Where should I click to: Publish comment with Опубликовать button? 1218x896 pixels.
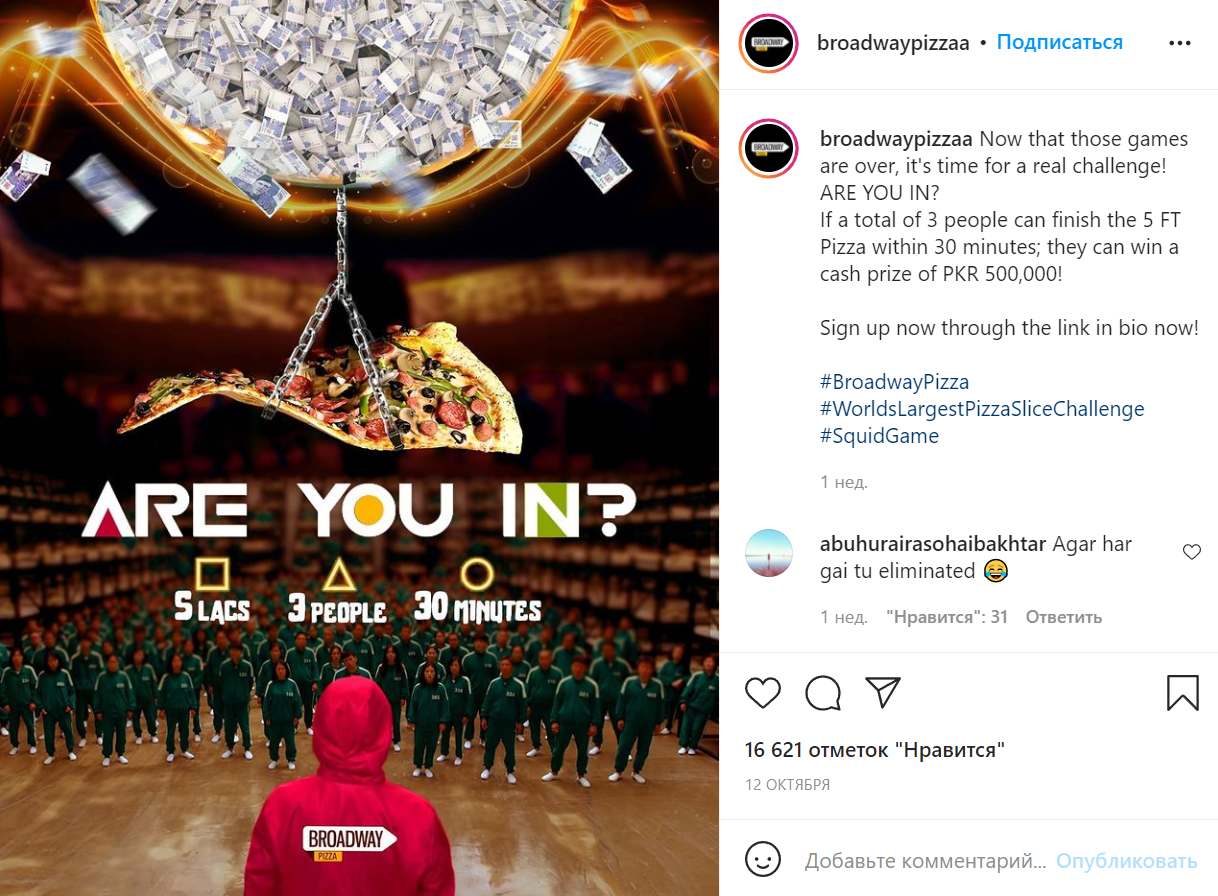coord(1126,861)
